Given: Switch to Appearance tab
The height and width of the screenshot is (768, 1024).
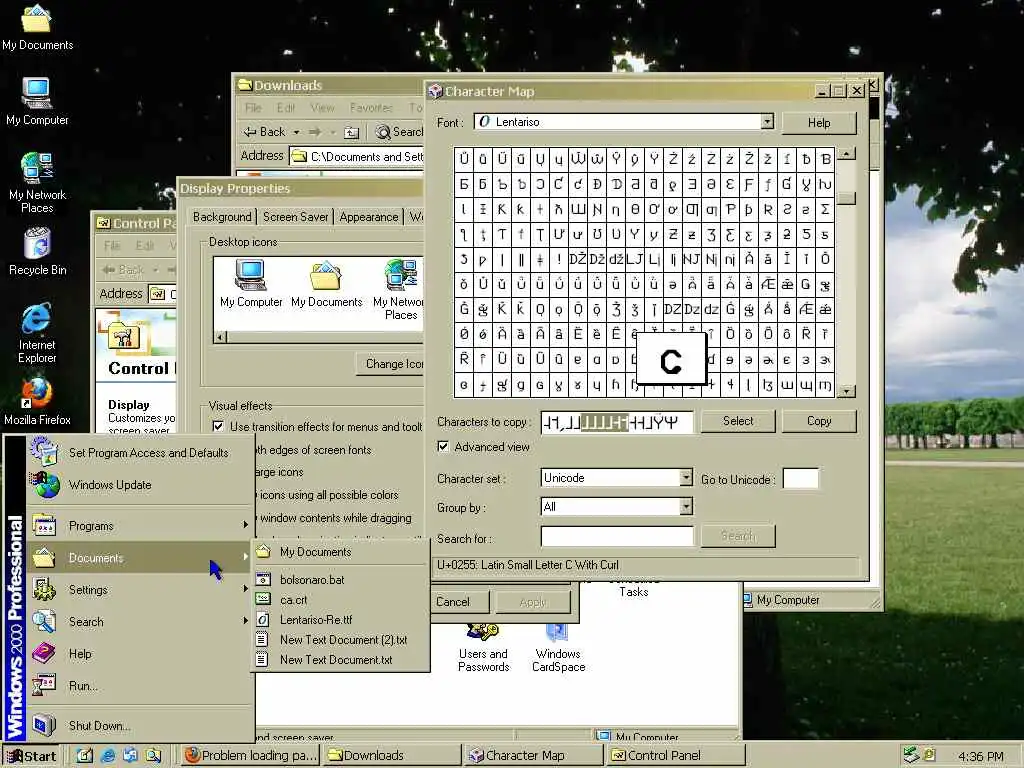Looking at the screenshot, I should tap(369, 217).
